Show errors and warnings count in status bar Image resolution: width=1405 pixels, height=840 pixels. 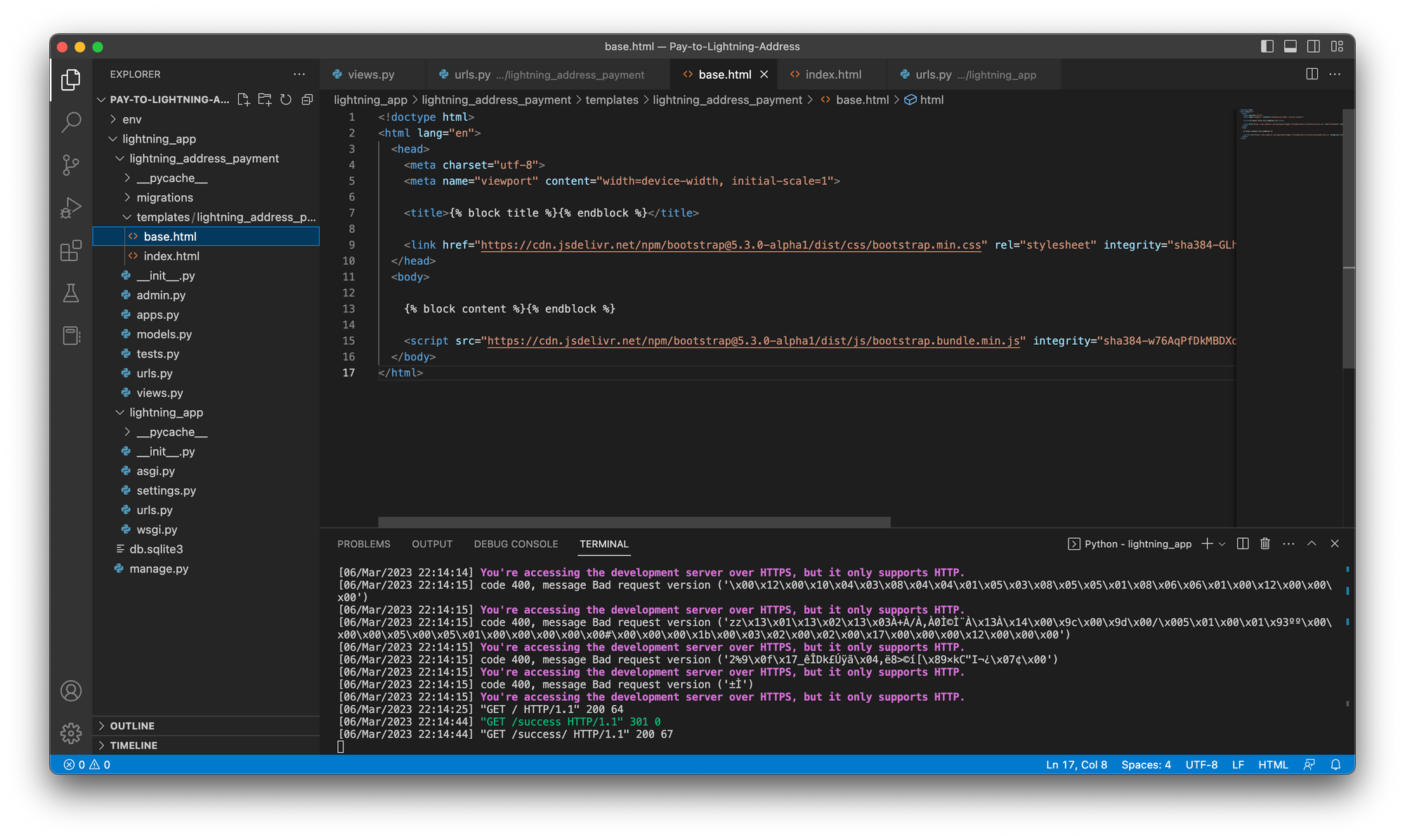pyautogui.click(x=87, y=765)
